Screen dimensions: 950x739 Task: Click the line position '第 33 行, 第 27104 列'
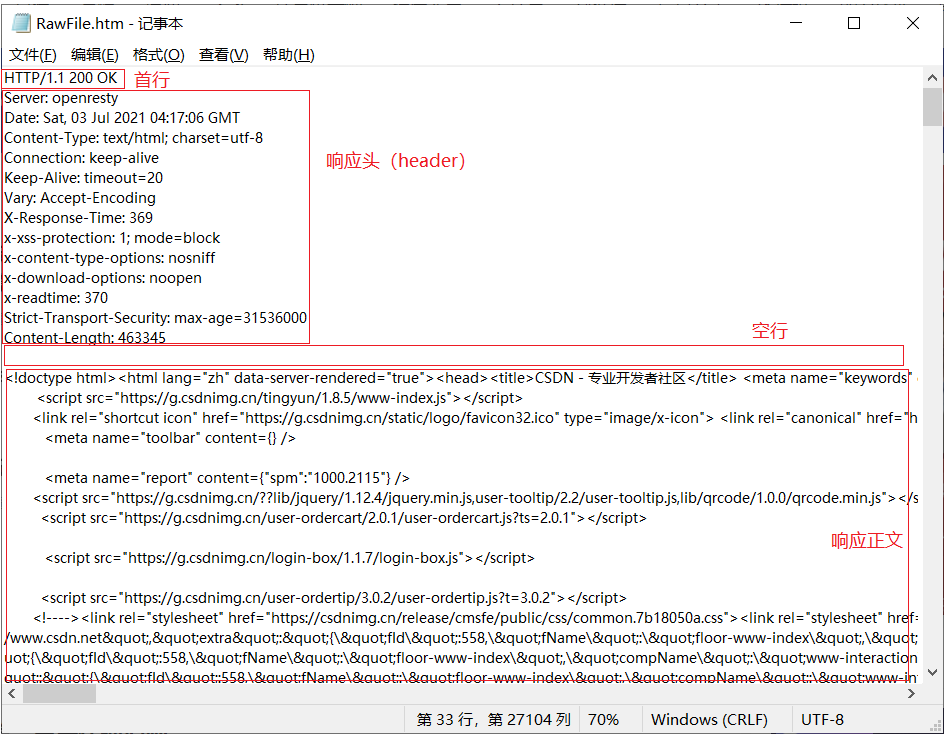(493, 720)
